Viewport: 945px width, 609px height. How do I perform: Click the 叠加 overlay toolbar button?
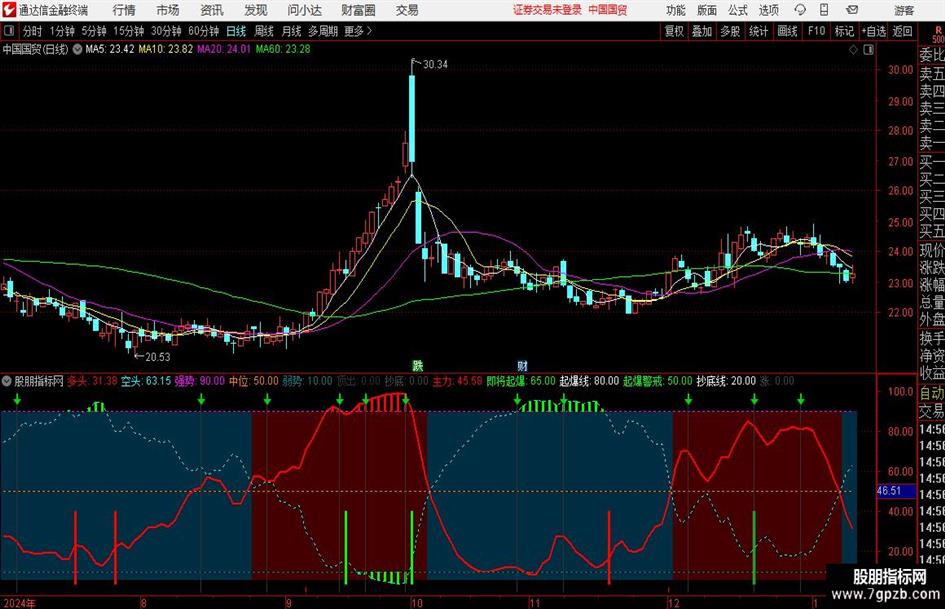click(702, 31)
